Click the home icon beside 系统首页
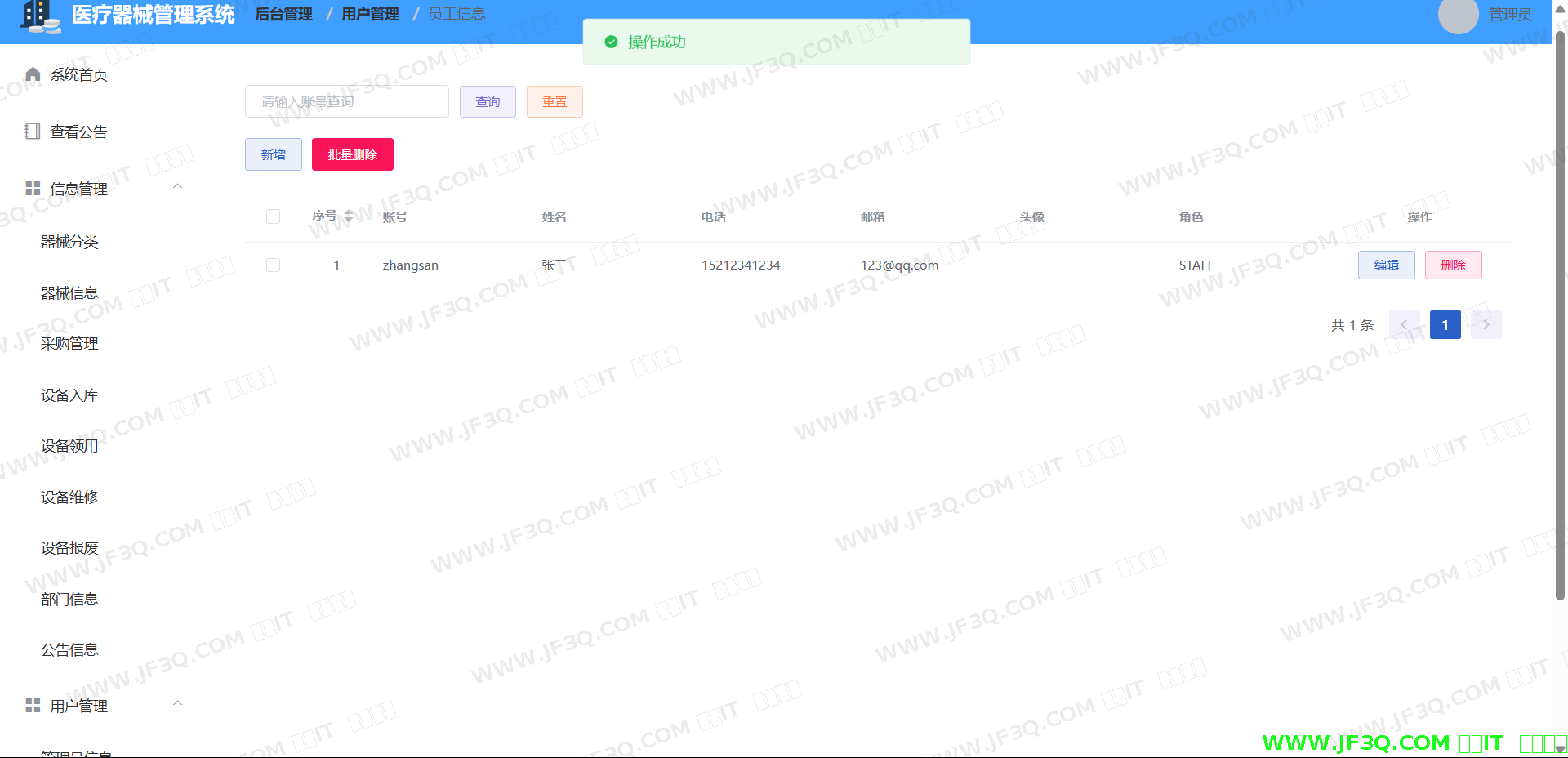 (x=33, y=74)
